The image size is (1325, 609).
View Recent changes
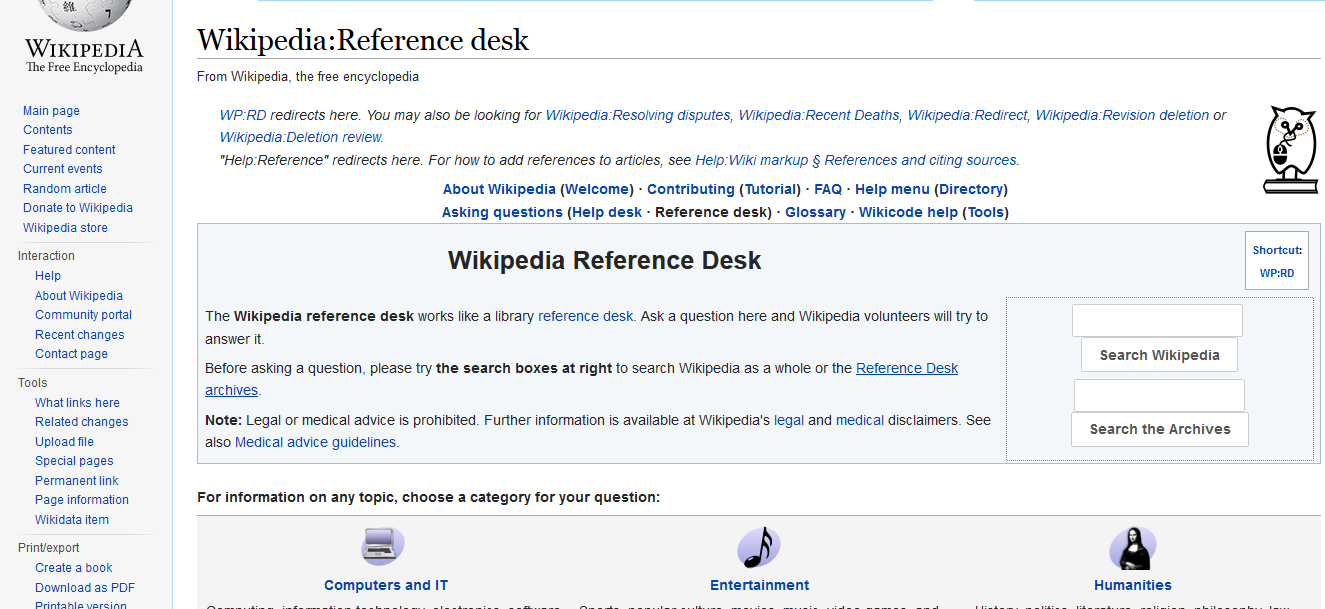click(x=80, y=335)
